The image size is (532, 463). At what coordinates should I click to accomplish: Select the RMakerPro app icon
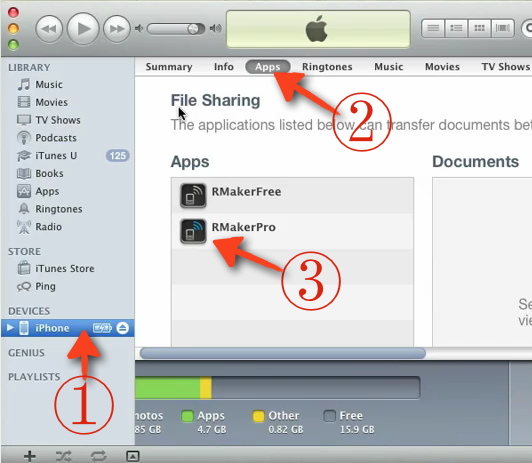pyautogui.click(x=193, y=231)
